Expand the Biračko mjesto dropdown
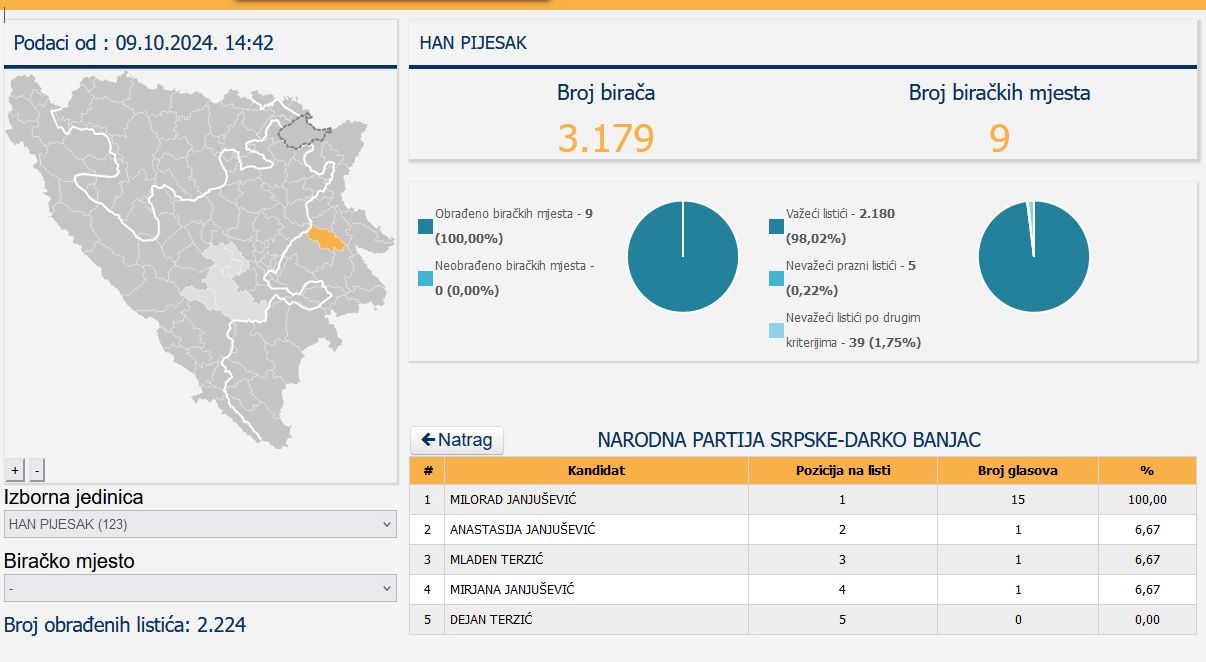 [200, 589]
